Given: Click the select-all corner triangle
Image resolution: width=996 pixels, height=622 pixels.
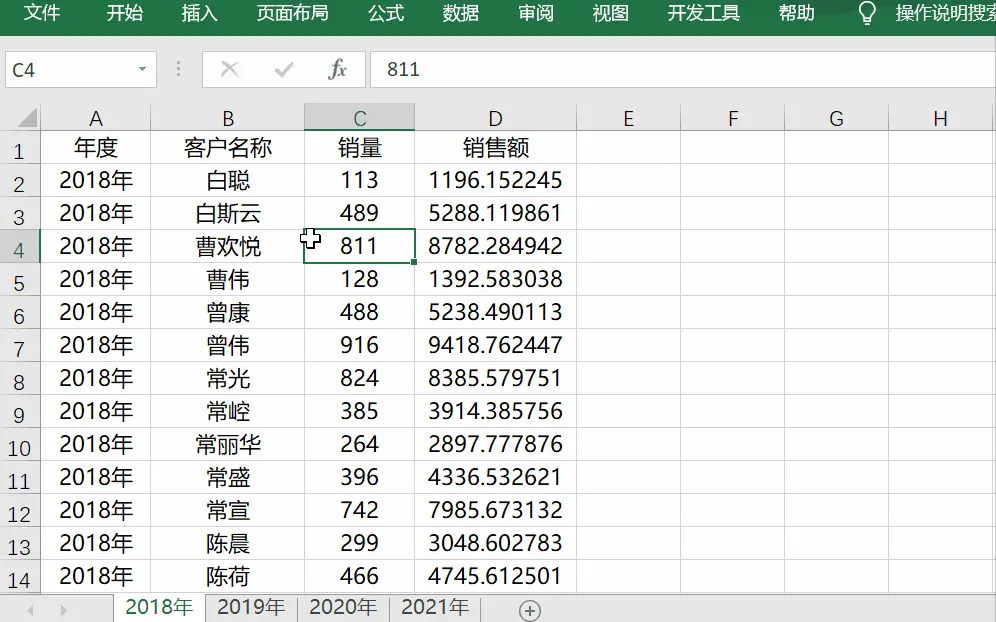Looking at the screenshot, I should pos(27,118).
